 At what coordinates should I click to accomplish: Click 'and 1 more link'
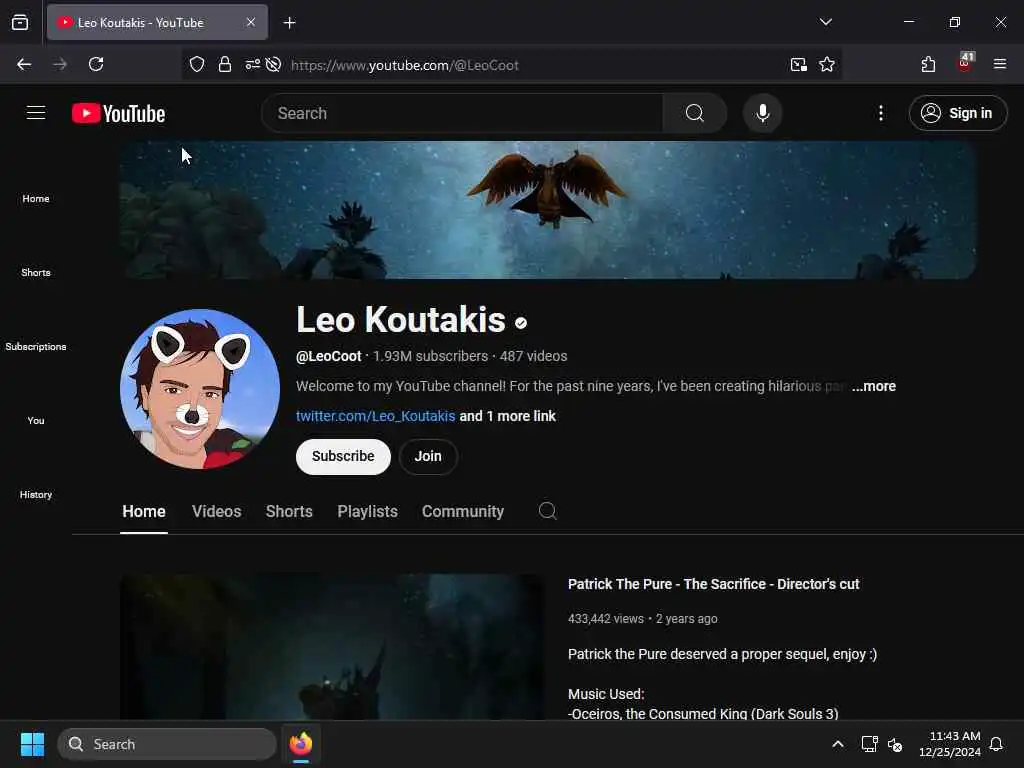[x=507, y=416]
